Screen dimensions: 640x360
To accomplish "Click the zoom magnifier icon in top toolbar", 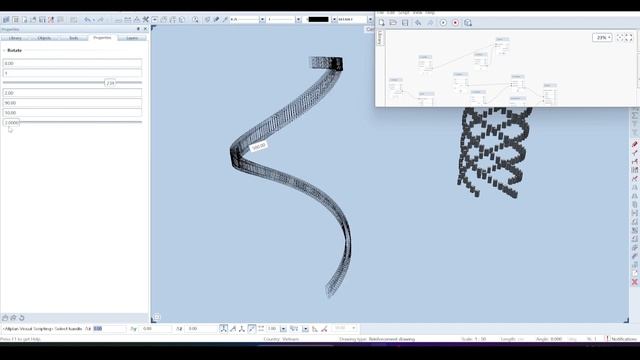I will coord(196,20).
